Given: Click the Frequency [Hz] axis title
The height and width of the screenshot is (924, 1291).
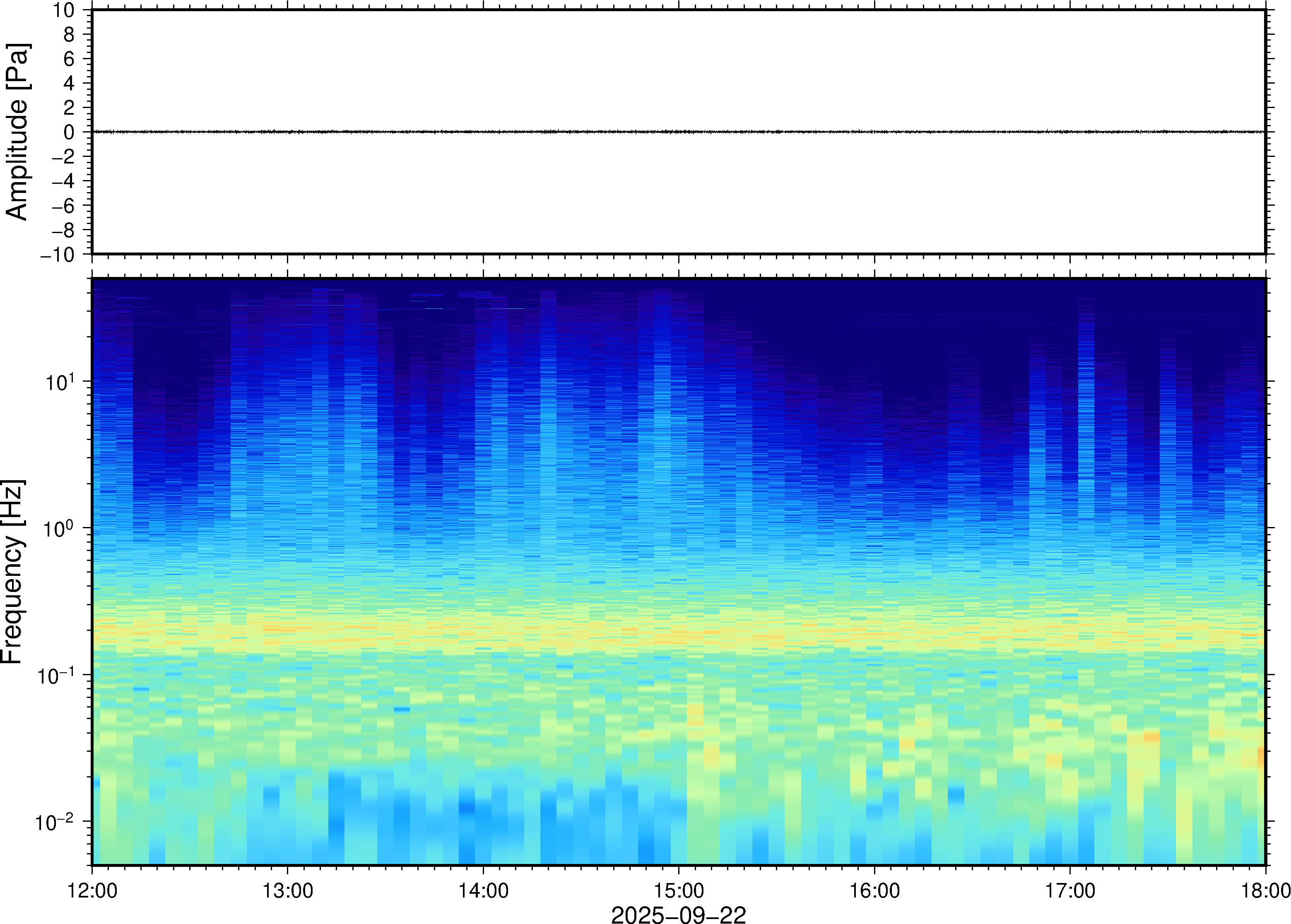Looking at the screenshot, I should 12,572.
